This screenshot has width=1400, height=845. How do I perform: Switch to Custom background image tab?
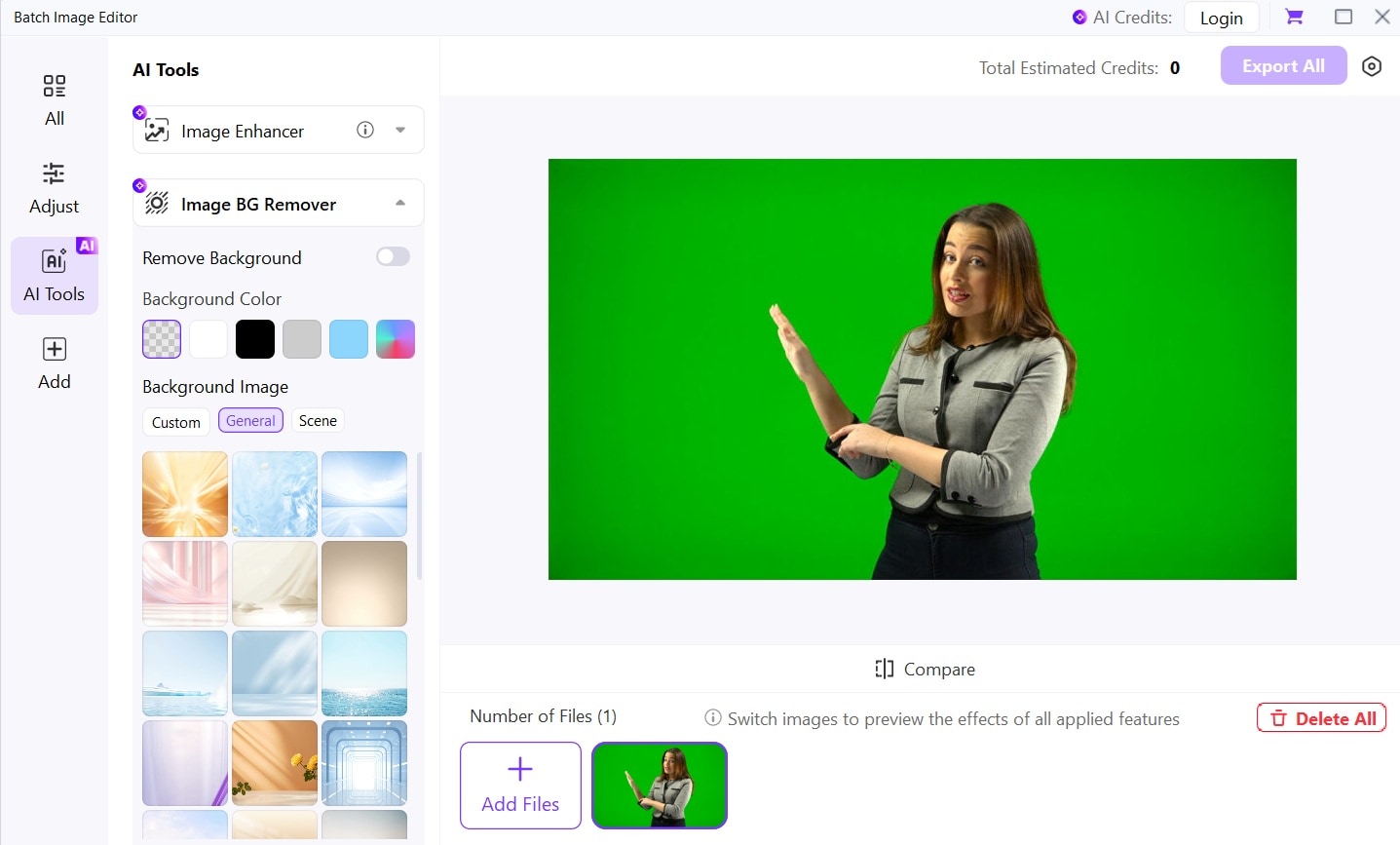(176, 422)
